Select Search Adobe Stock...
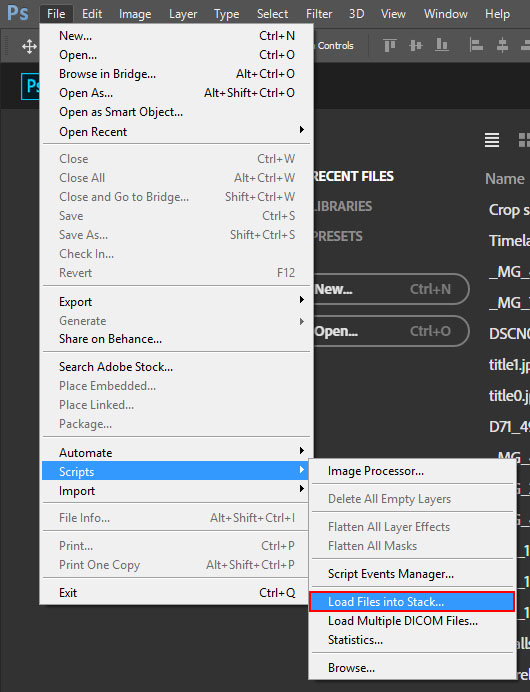Viewport: 530px width, 692px height. (176, 367)
